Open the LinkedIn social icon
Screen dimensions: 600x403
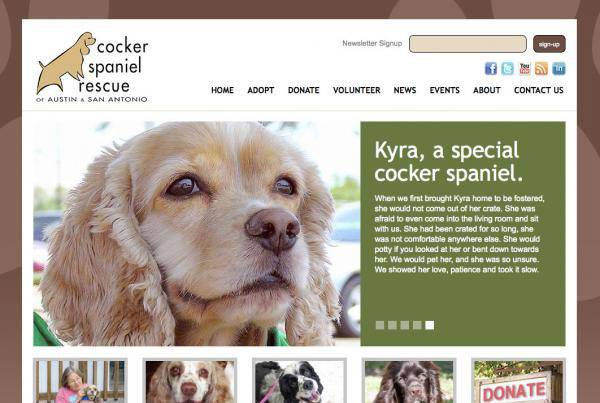coord(559,69)
